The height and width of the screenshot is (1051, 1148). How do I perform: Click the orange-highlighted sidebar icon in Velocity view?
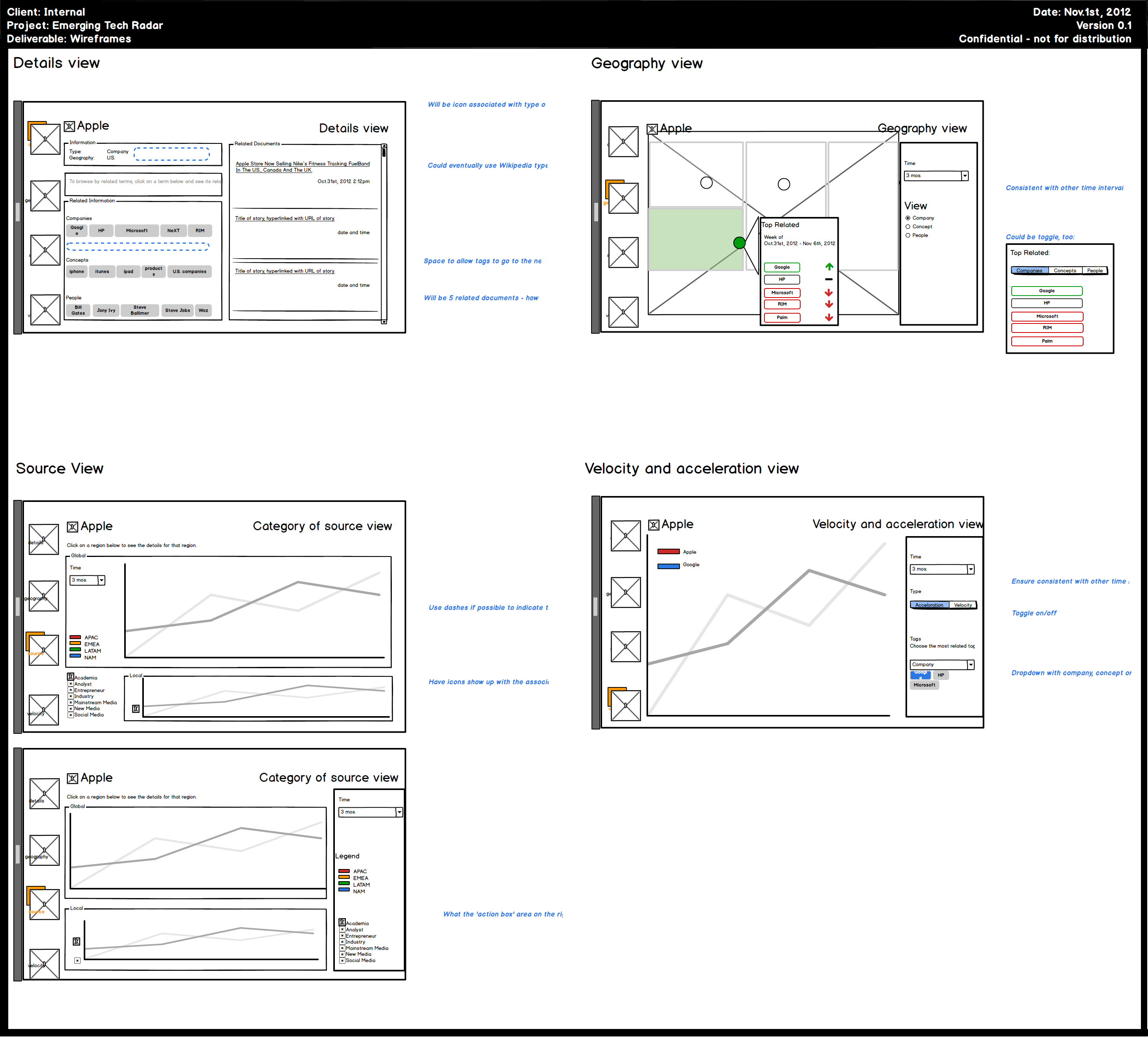coord(625,705)
